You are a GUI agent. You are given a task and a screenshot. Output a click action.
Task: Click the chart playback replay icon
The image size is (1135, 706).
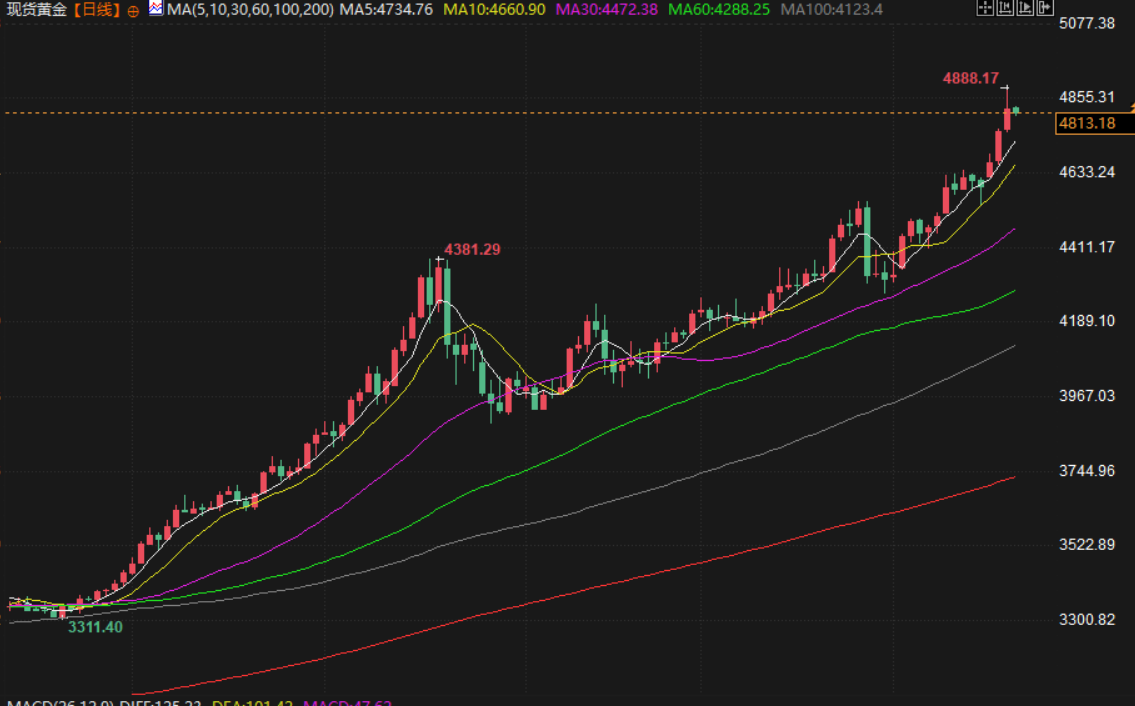(x=1025, y=7)
